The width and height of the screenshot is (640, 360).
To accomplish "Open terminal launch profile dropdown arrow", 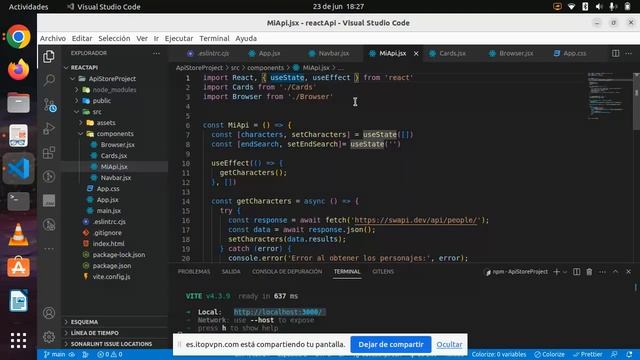I will pos(565,272).
